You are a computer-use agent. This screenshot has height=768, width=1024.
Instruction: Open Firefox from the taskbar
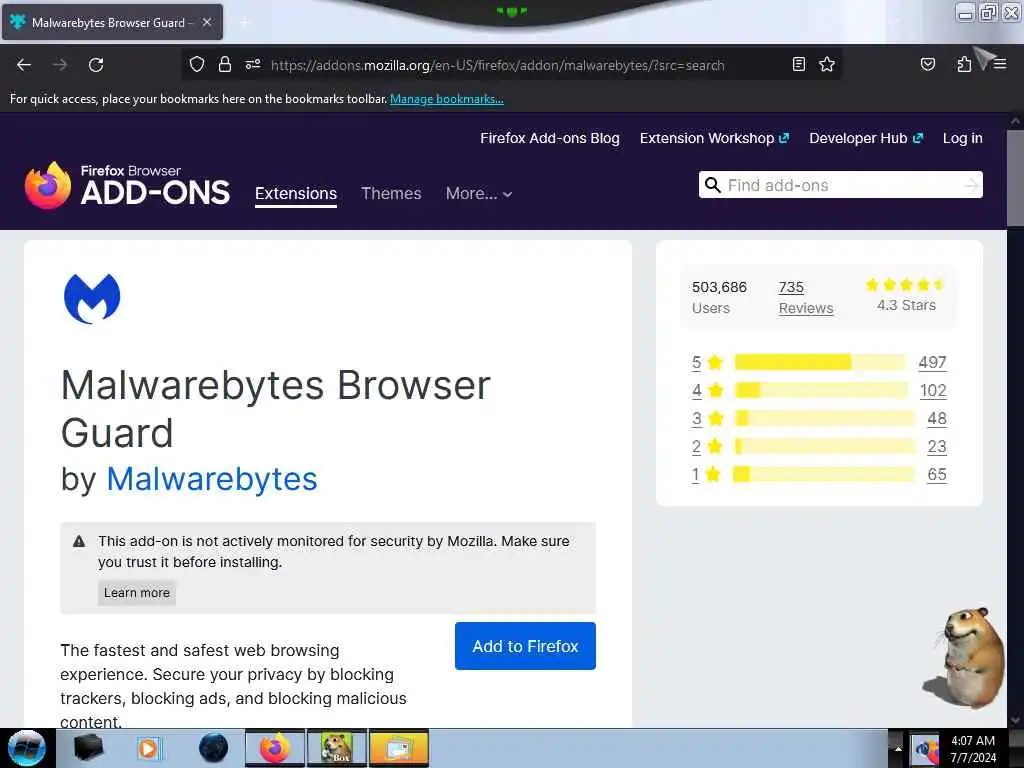pyautogui.click(x=275, y=748)
